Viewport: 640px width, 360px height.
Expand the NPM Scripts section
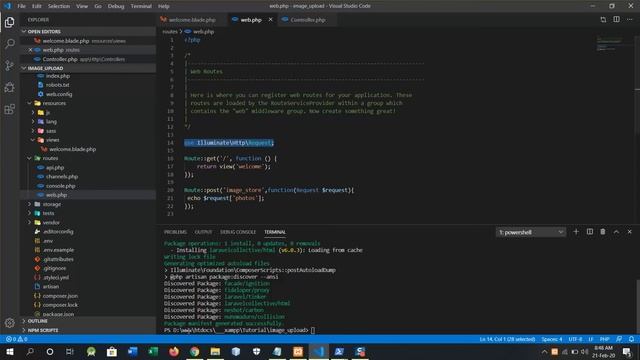(88, 330)
